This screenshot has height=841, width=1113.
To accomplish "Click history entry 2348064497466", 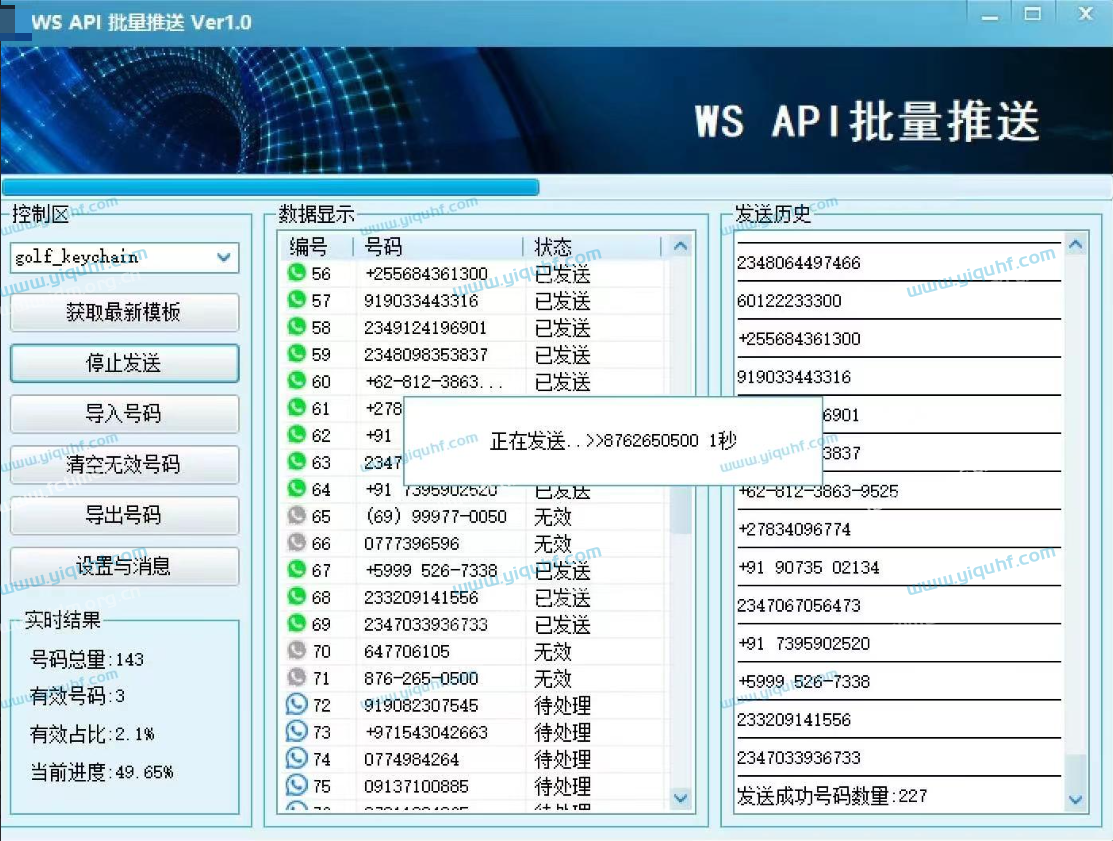I will point(799,263).
